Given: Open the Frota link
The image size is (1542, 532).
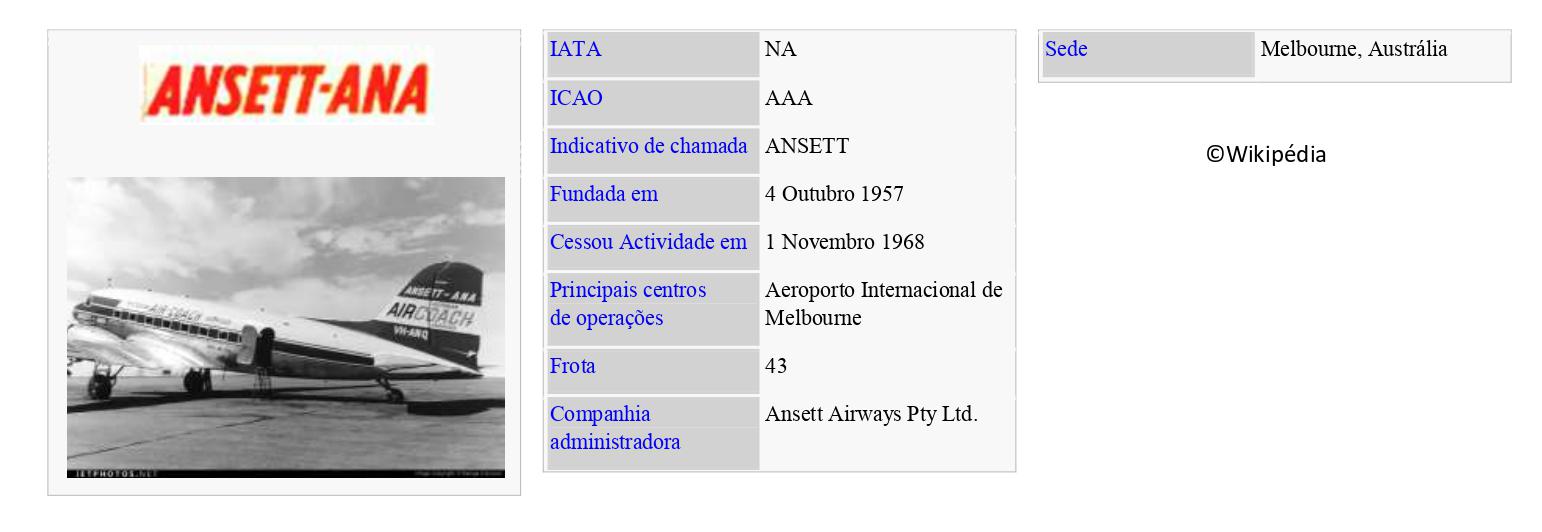Looking at the screenshot, I should coord(573,366).
